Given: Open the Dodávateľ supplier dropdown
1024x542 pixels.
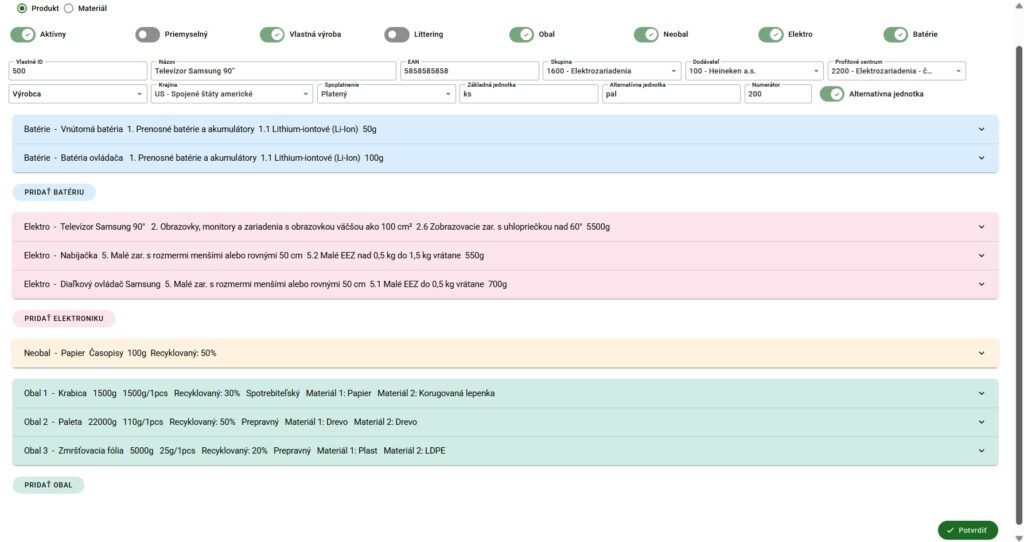Looking at the screenshot, I should pos(755,71).
